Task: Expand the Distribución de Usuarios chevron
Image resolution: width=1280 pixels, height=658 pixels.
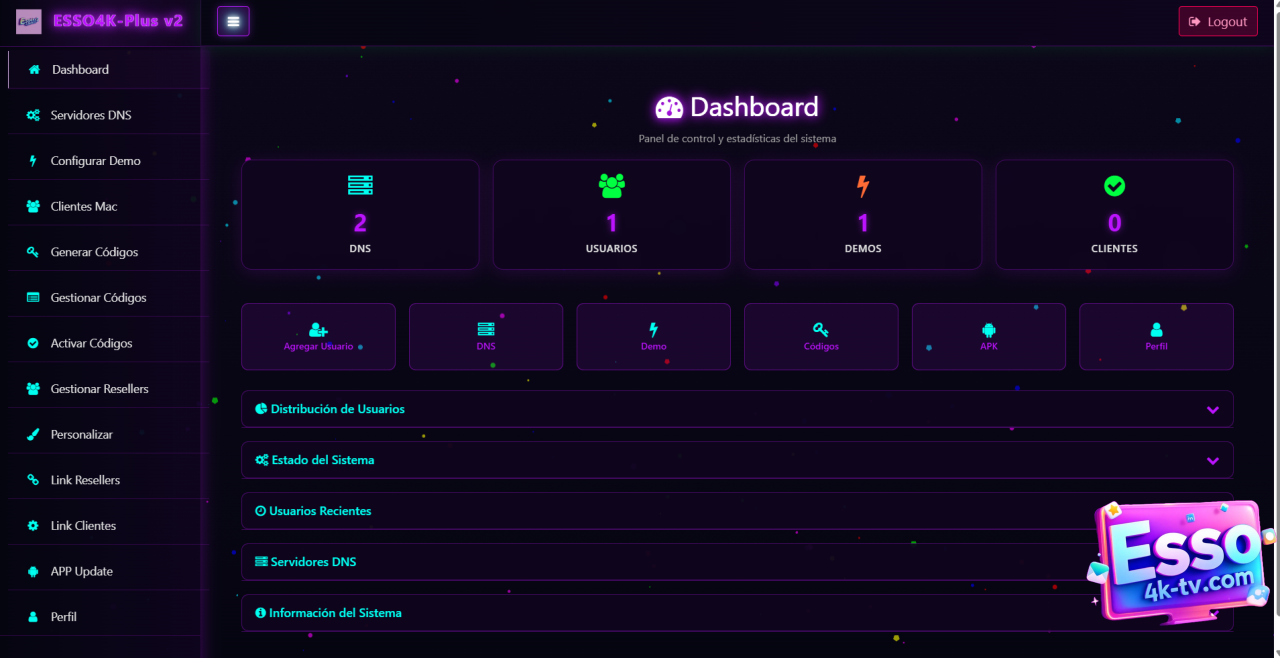Action: click(1212, 410)
